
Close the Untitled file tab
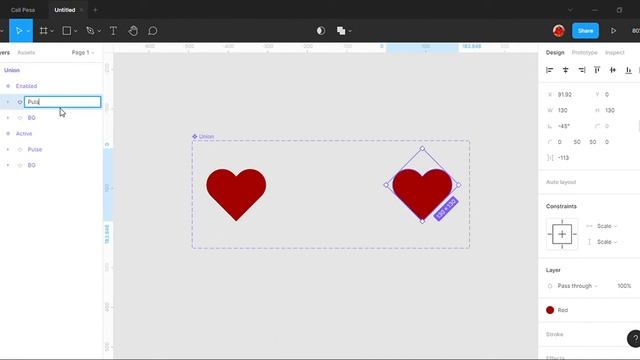coord(81,10)
